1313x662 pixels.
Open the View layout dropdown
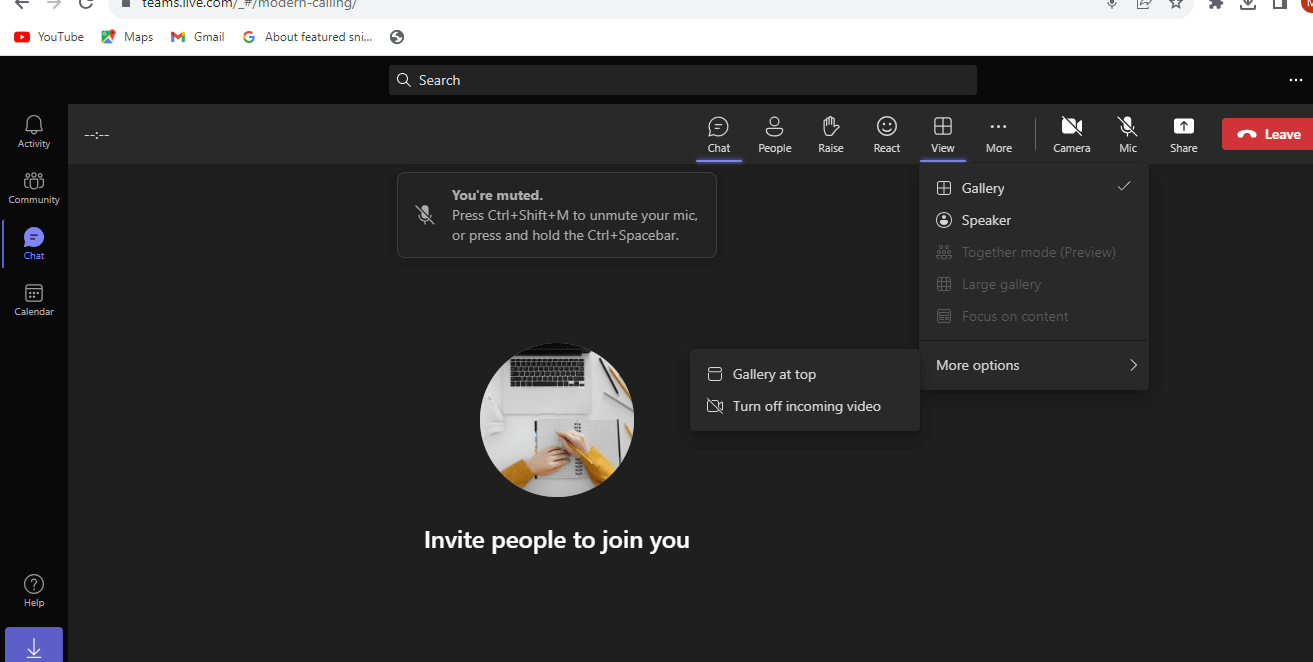tap(942, 134)
